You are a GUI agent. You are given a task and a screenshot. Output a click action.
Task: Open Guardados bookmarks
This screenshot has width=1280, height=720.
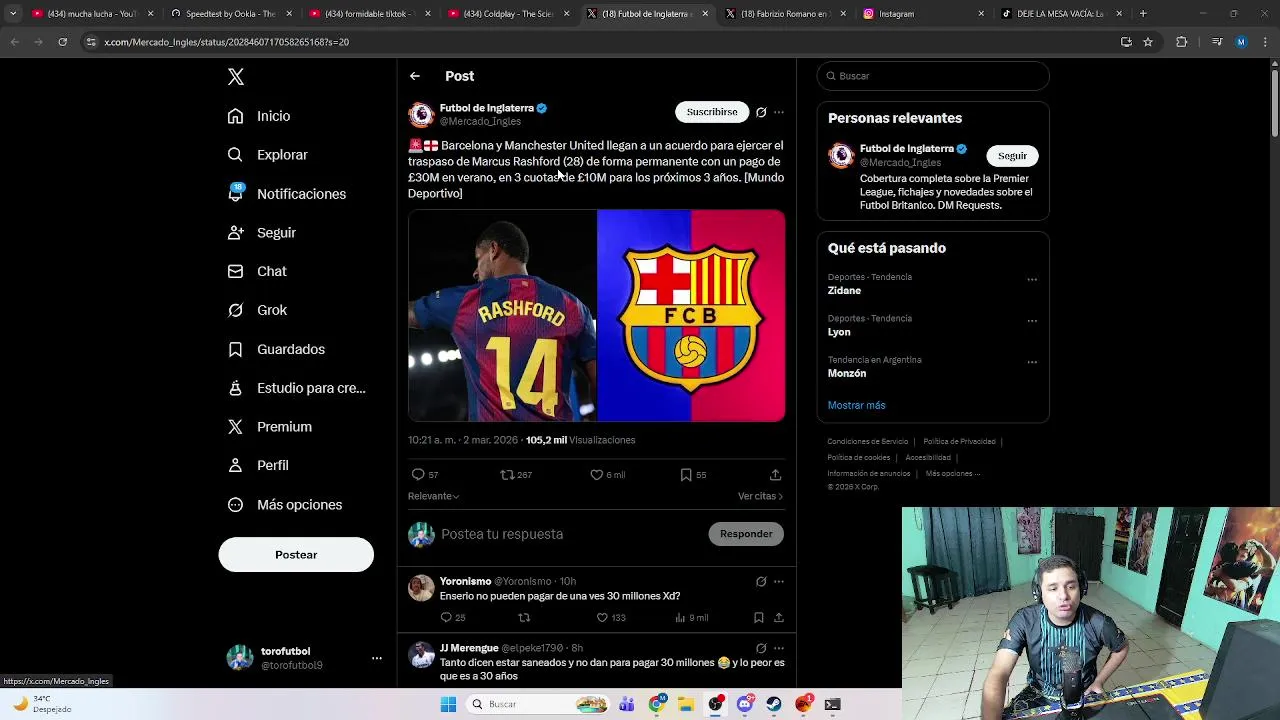(276, 349)
